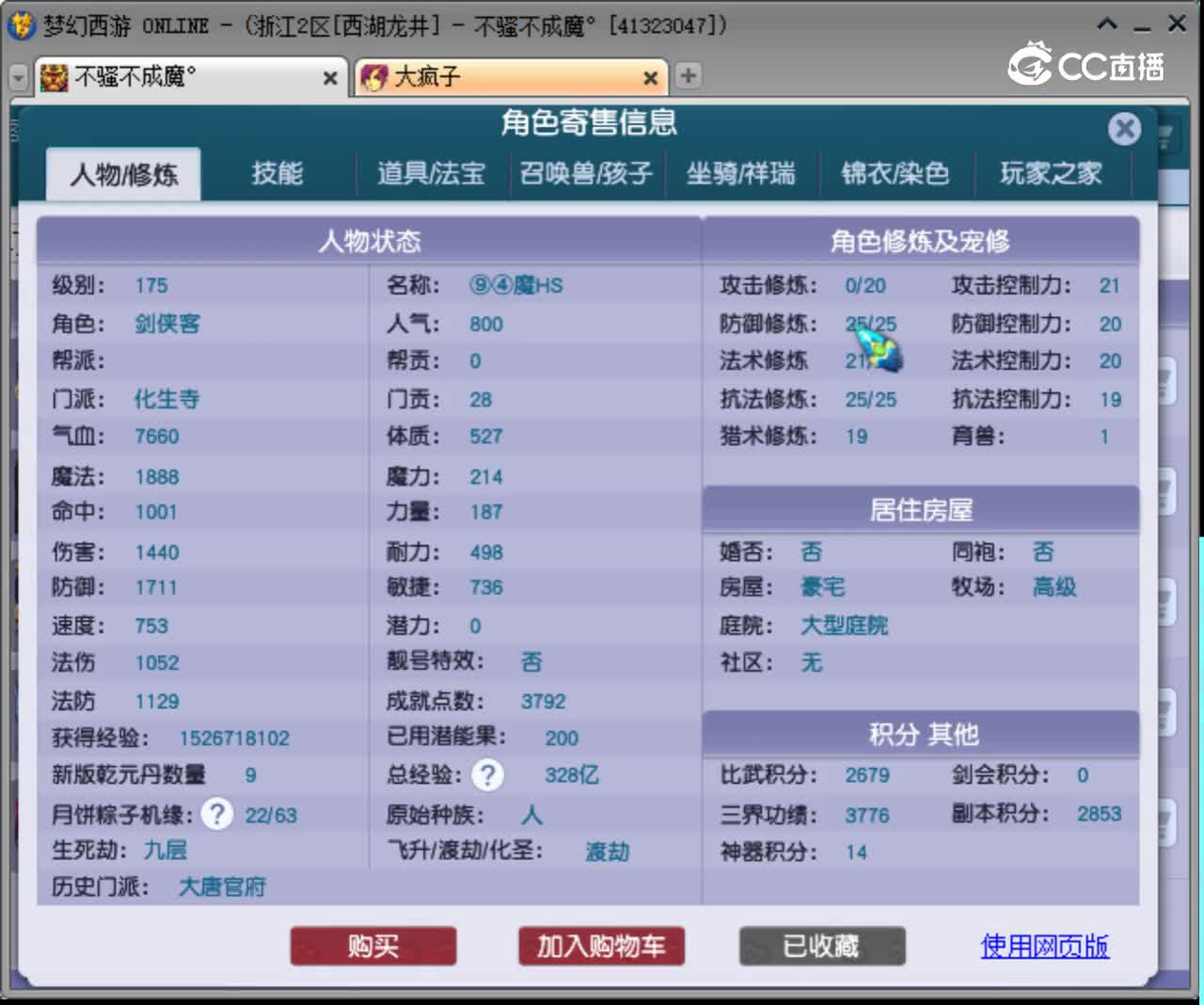Click the 大疯子 tab avatar icon
The image size is (1204, 1005).
pos(374,77)
